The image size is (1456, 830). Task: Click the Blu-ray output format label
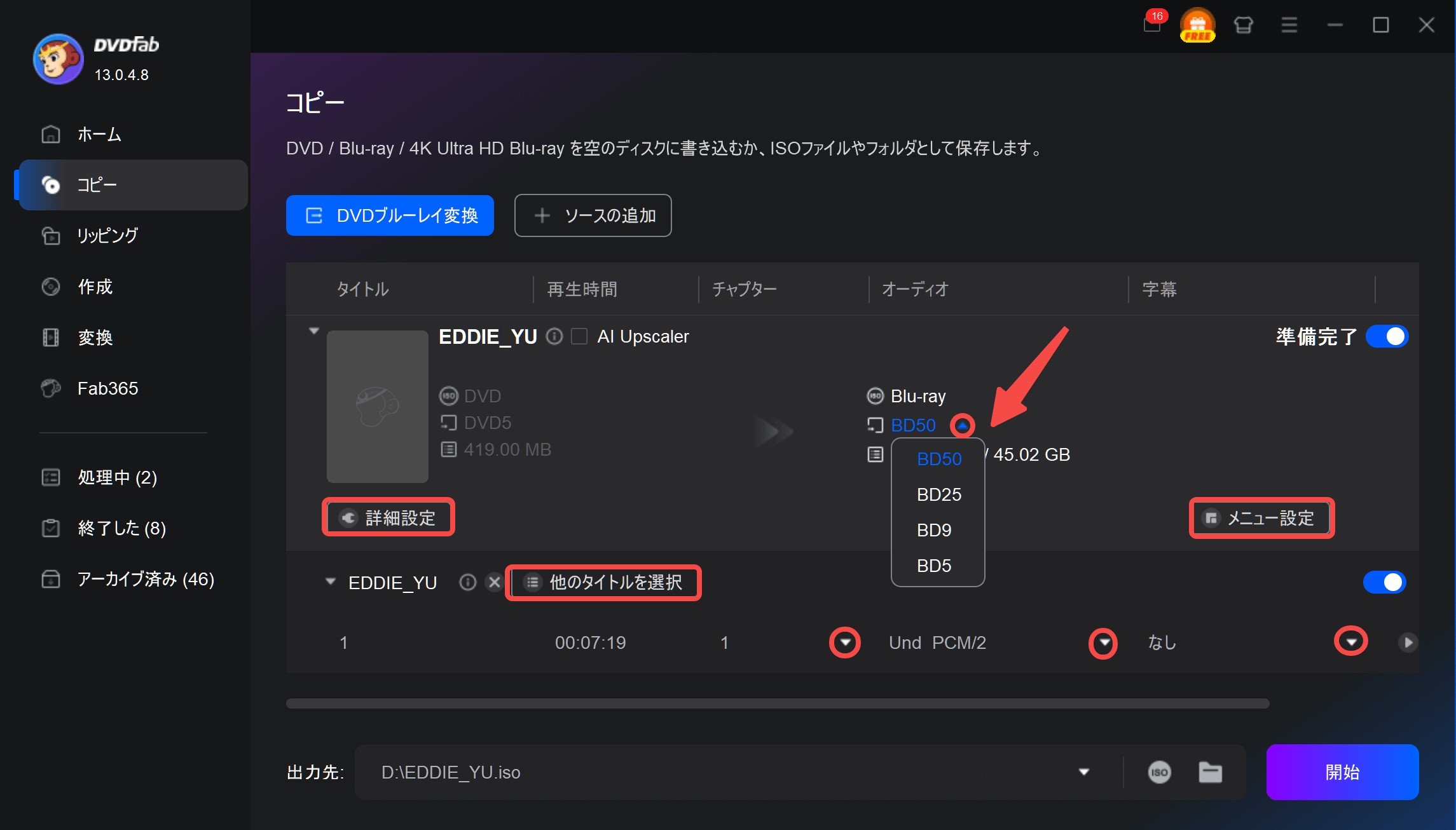tap(918, 396)
